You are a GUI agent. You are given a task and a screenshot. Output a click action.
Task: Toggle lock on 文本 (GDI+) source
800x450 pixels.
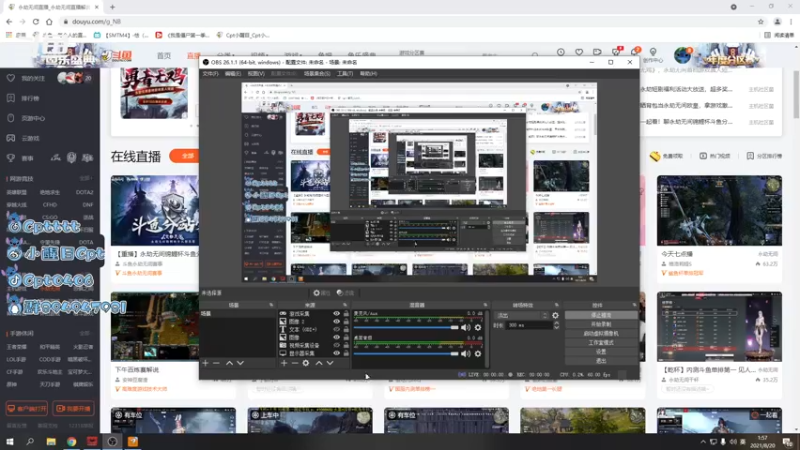pyautogui.click(x=346, y=330)
